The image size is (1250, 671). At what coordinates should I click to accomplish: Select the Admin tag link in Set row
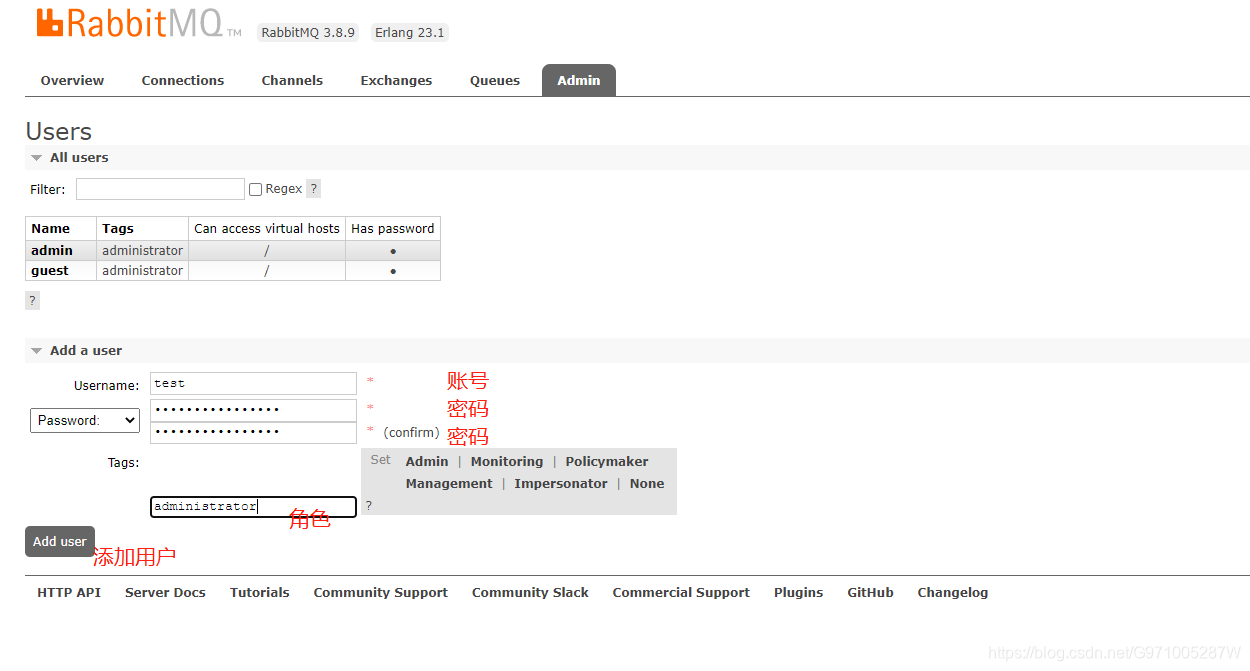[x=427, y=461]
